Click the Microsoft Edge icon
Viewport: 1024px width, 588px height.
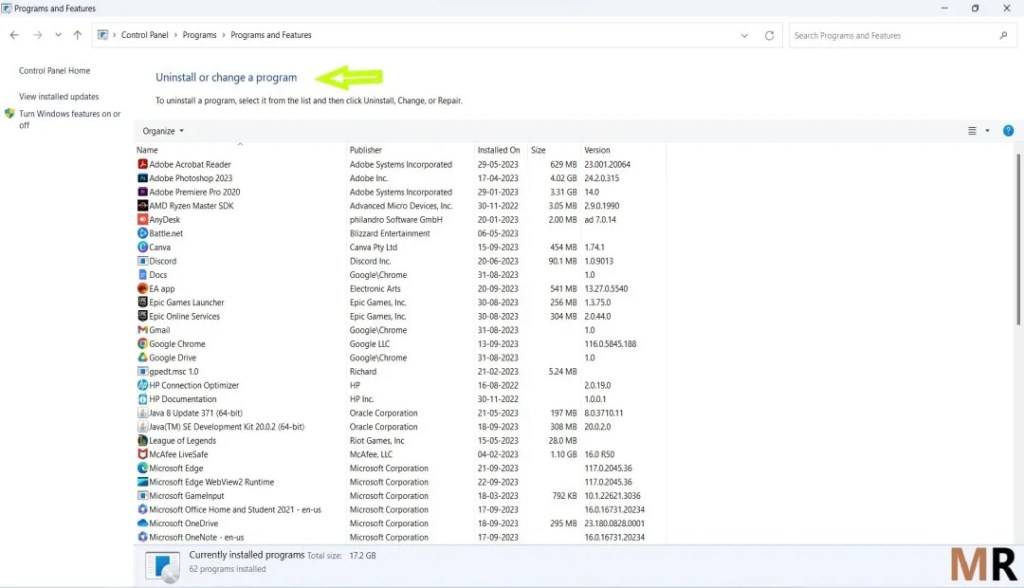pyautogui.click(x=142, y=468)
